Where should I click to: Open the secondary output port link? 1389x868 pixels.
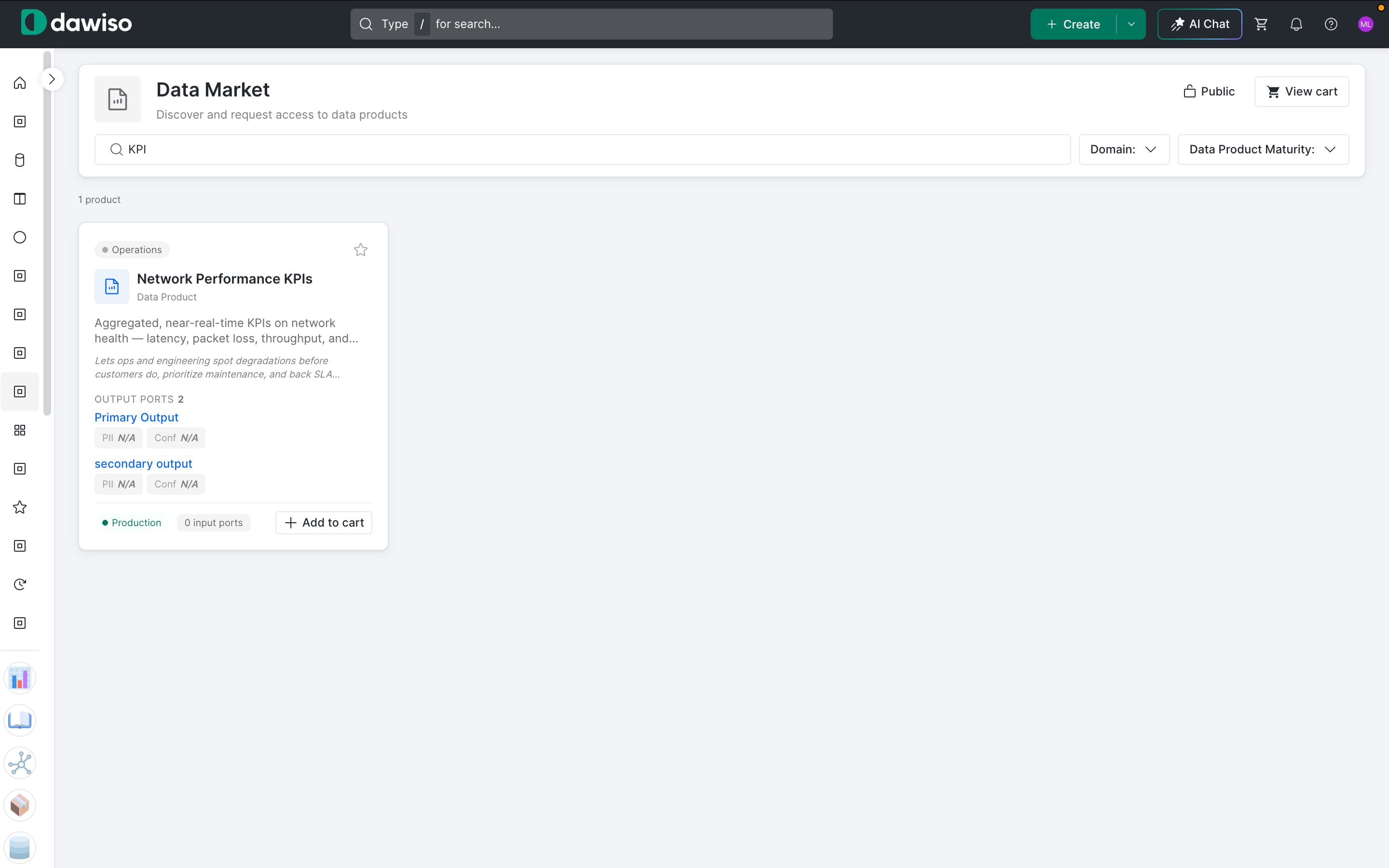(x=144, y=463)
